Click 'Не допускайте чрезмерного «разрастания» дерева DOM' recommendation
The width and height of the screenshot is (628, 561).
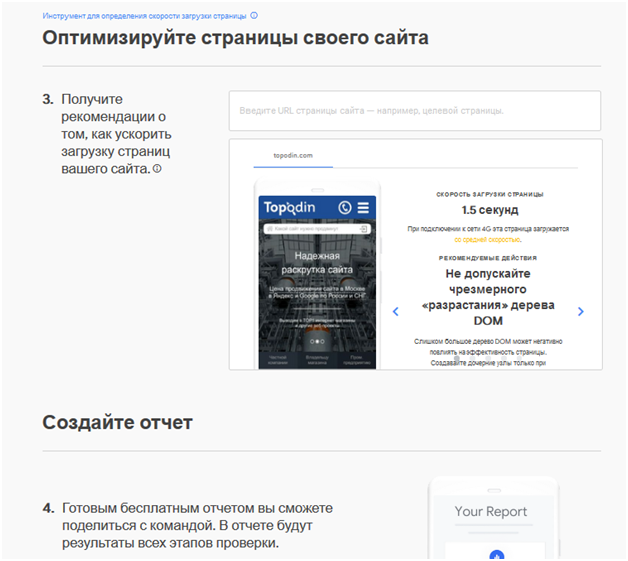click(488, 297)
